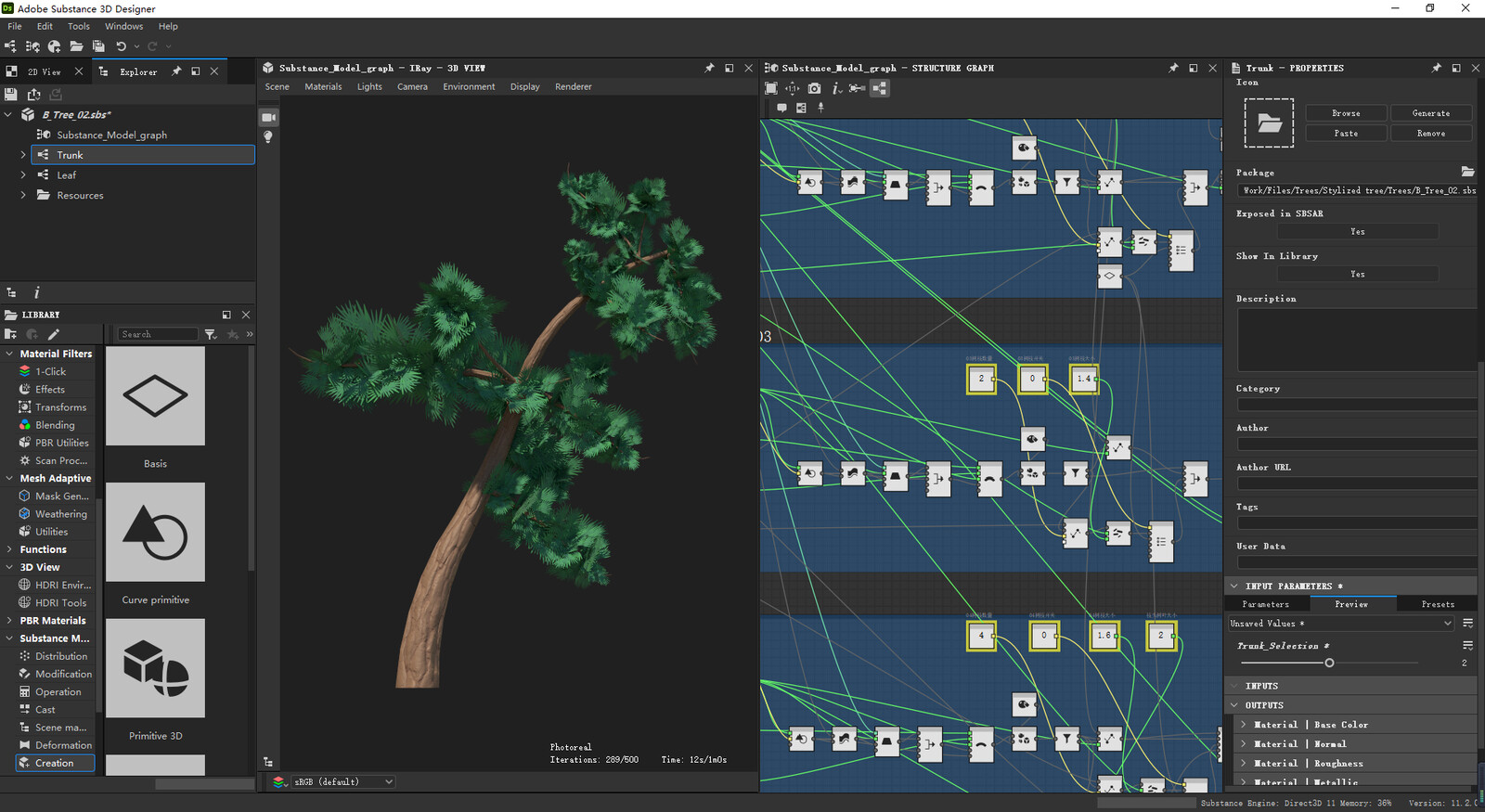Screen dimensions: 1485x812
Task: Click the Browse icon button
Action: tap(1346, 113)
